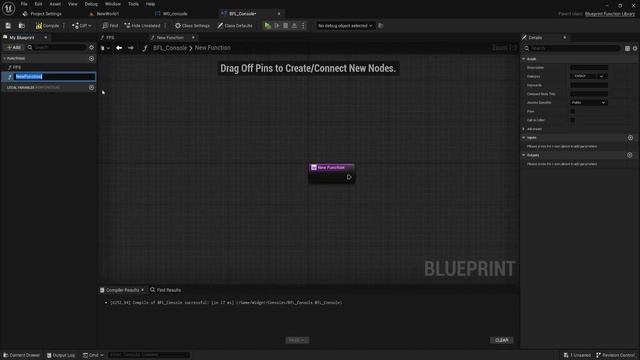Viewport: 640px width, 360px height.
Task: Open the Tools menu
Action: coord(133,4)
